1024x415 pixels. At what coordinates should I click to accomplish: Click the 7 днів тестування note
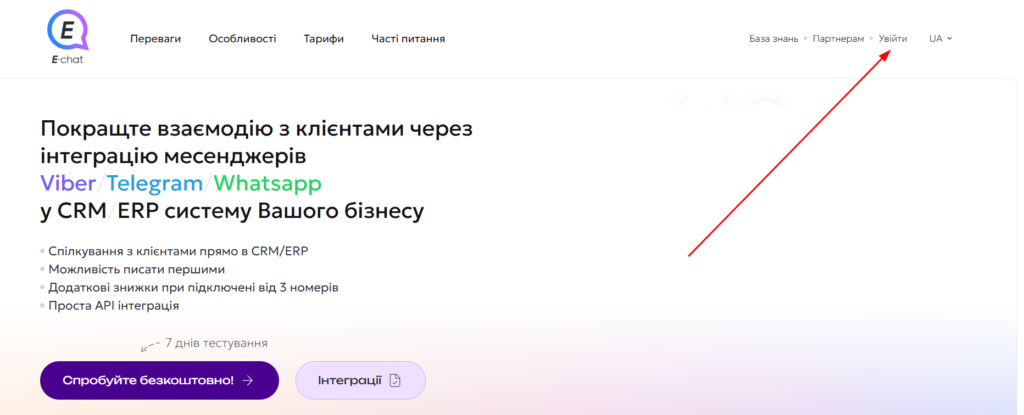pyautogui.click(x=216, y=343)
